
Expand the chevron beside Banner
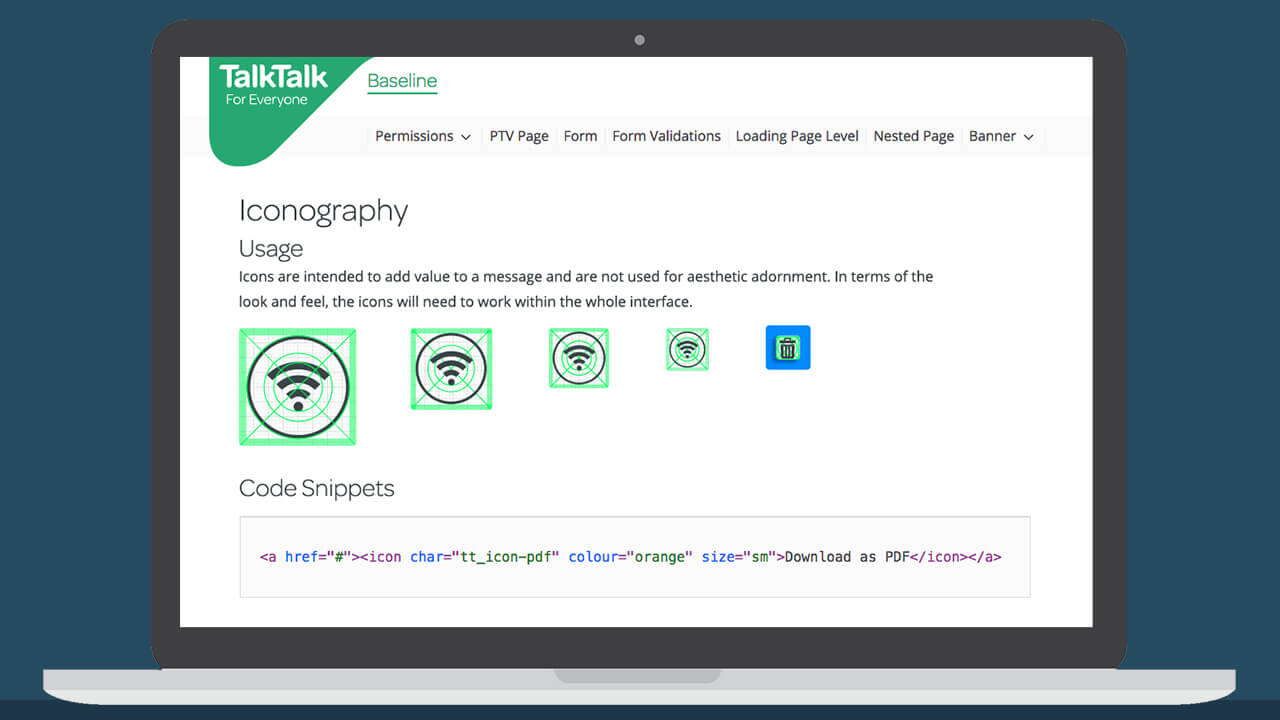pyautogui.click(x=1028, y=137)
